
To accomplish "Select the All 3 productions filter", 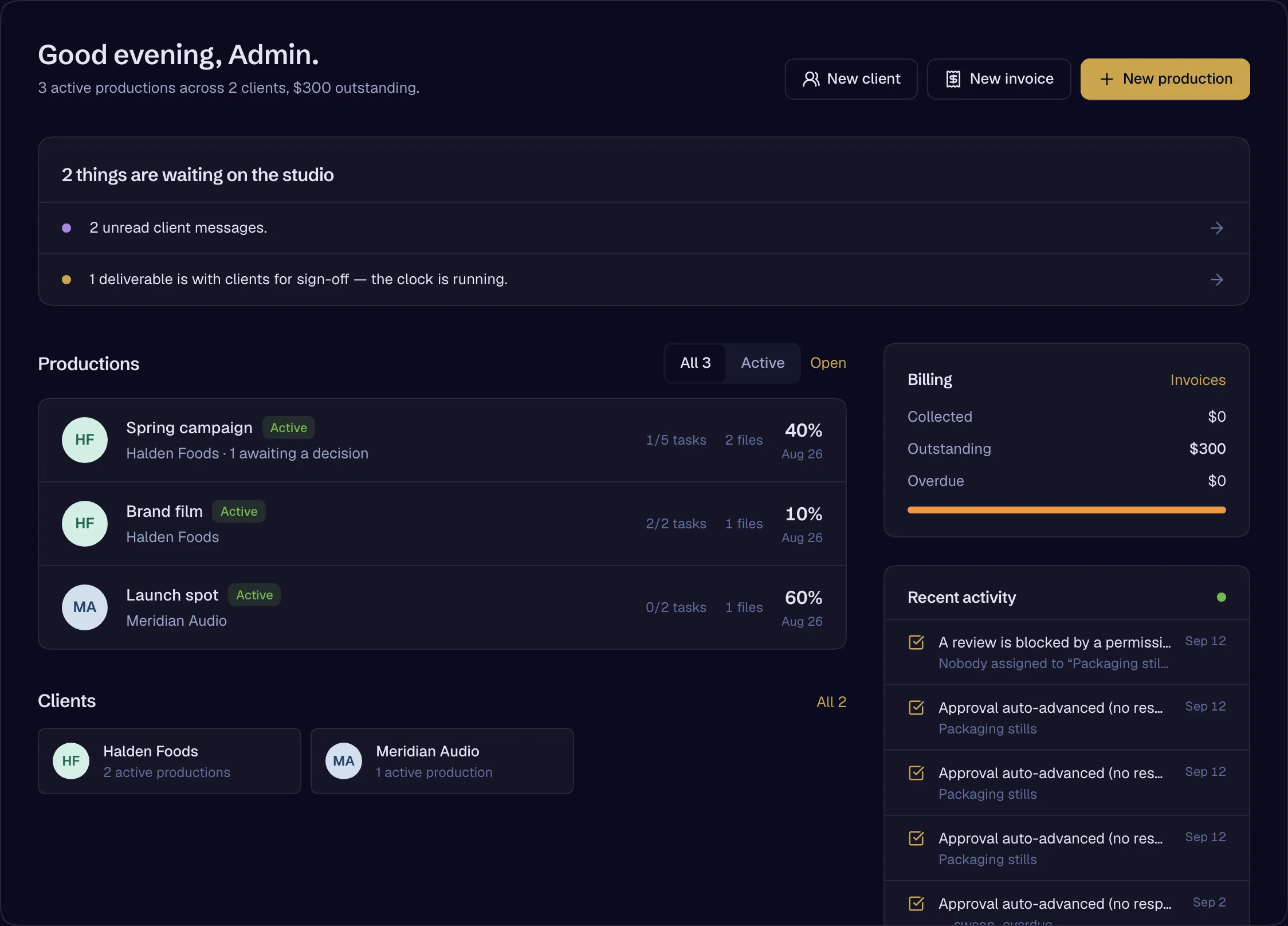I will (696, 363).
